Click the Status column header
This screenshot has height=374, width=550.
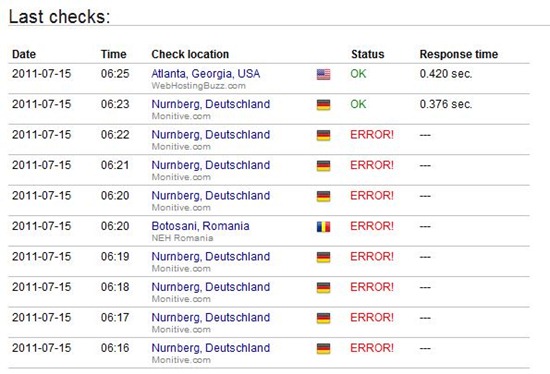click(368, 54)
